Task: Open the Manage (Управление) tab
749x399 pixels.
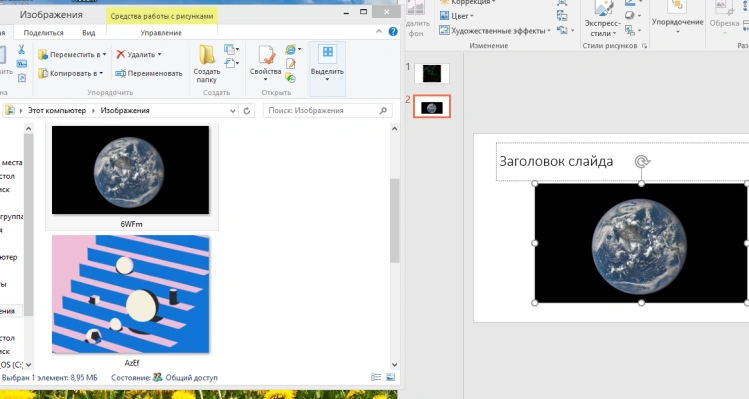Action: 161,33
